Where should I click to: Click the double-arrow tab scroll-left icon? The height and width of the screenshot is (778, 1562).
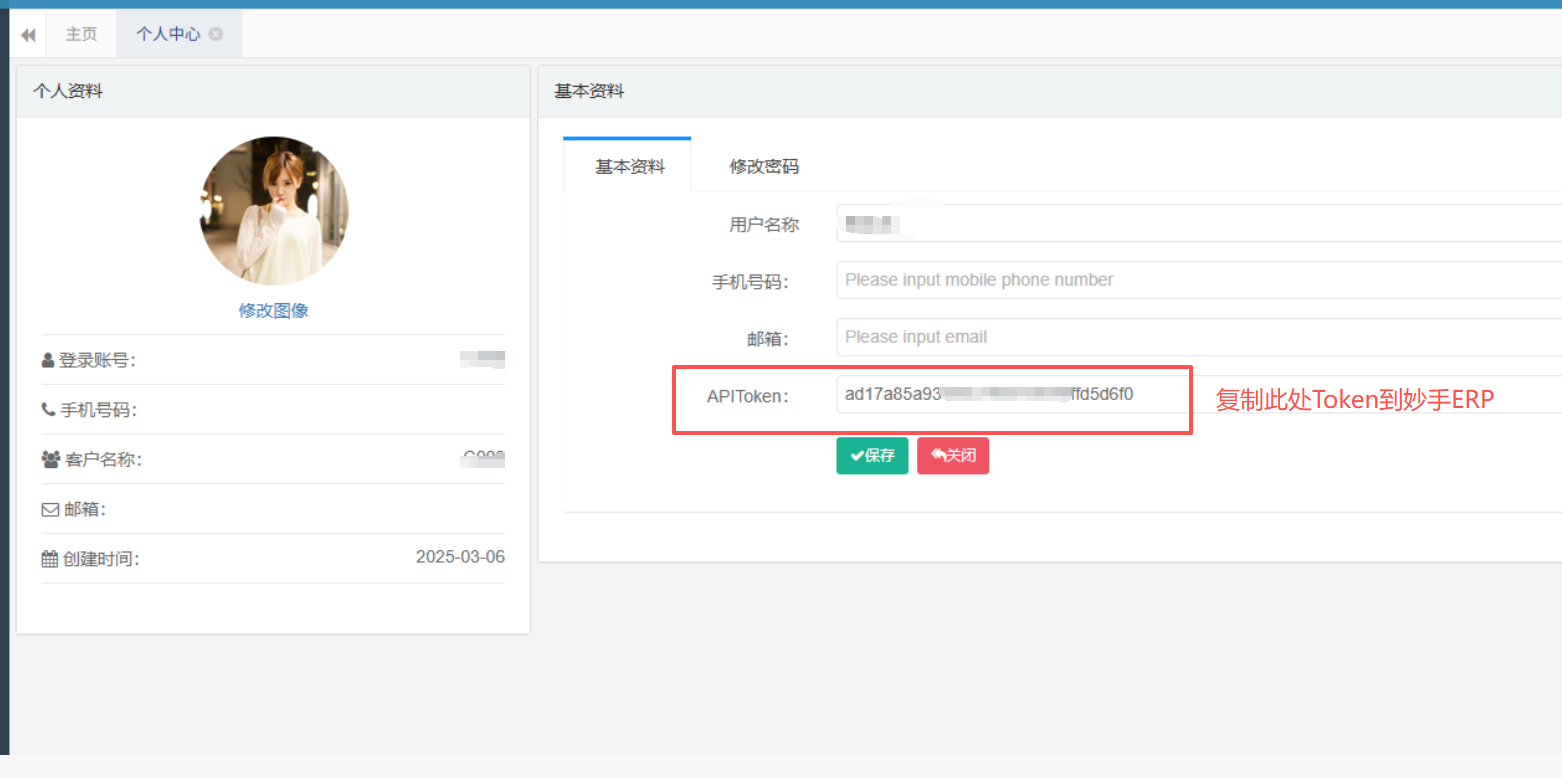28,34
